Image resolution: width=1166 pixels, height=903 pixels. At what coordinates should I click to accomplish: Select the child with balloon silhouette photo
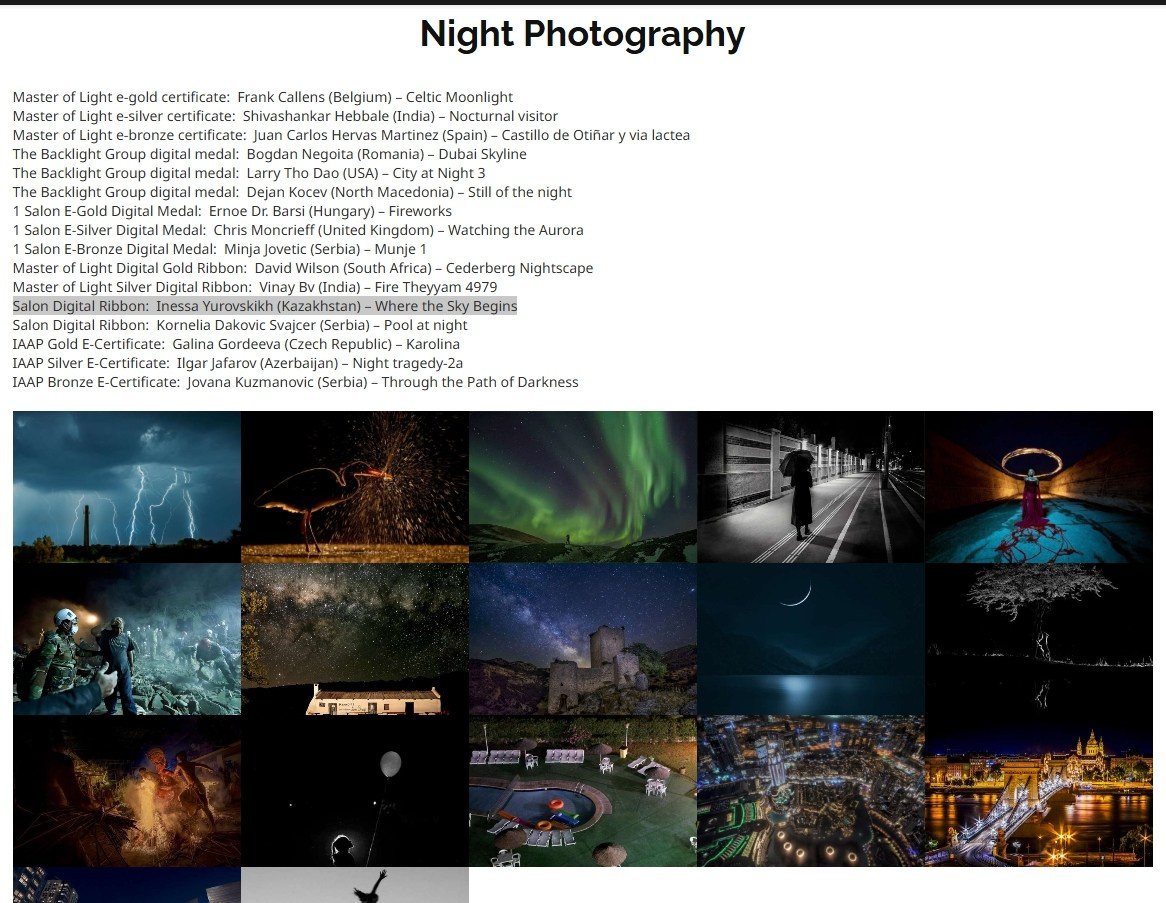355,791
